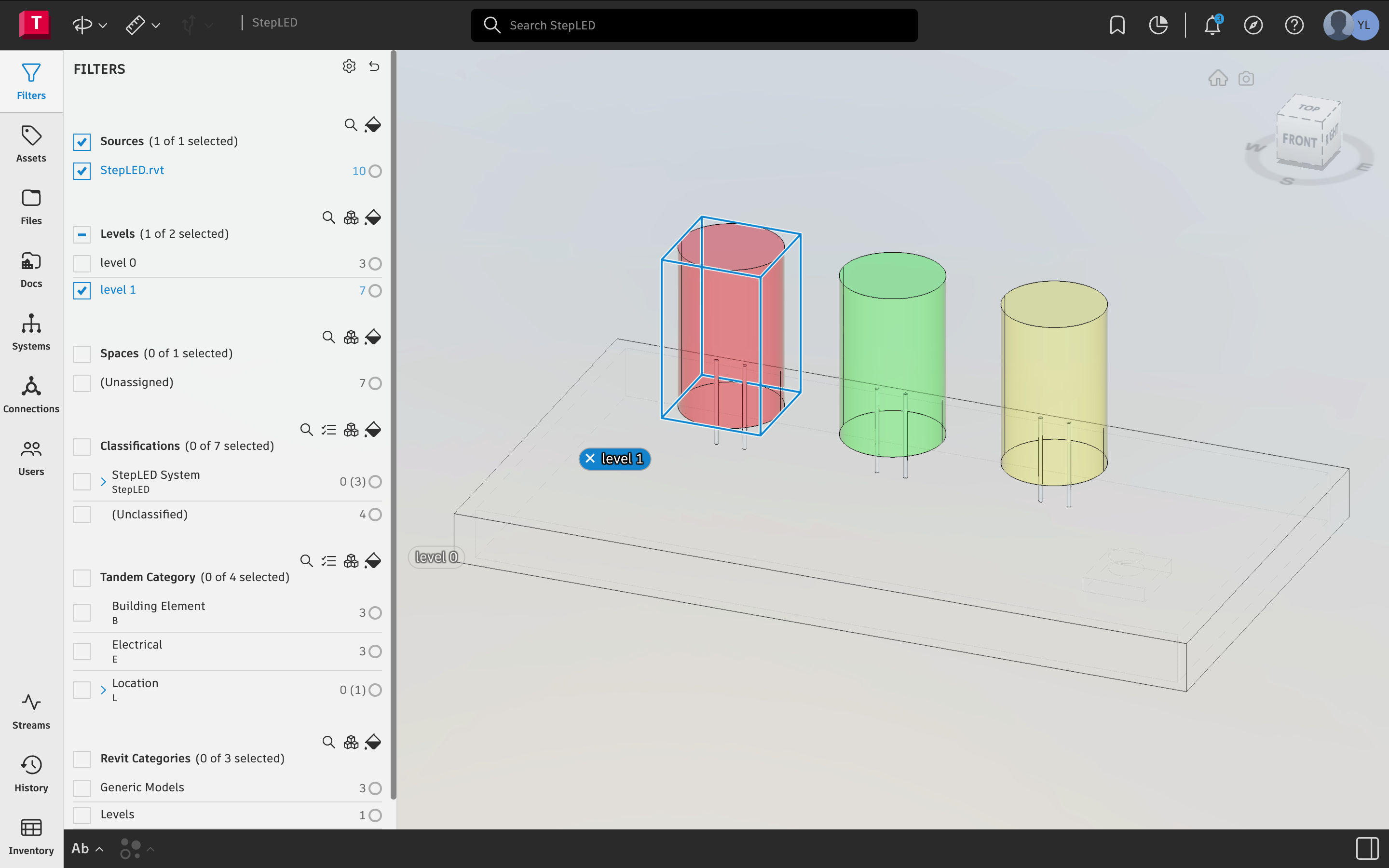Open the Streams panel
The height and width of the screenshot is (868, 1389).
[31, 711]
